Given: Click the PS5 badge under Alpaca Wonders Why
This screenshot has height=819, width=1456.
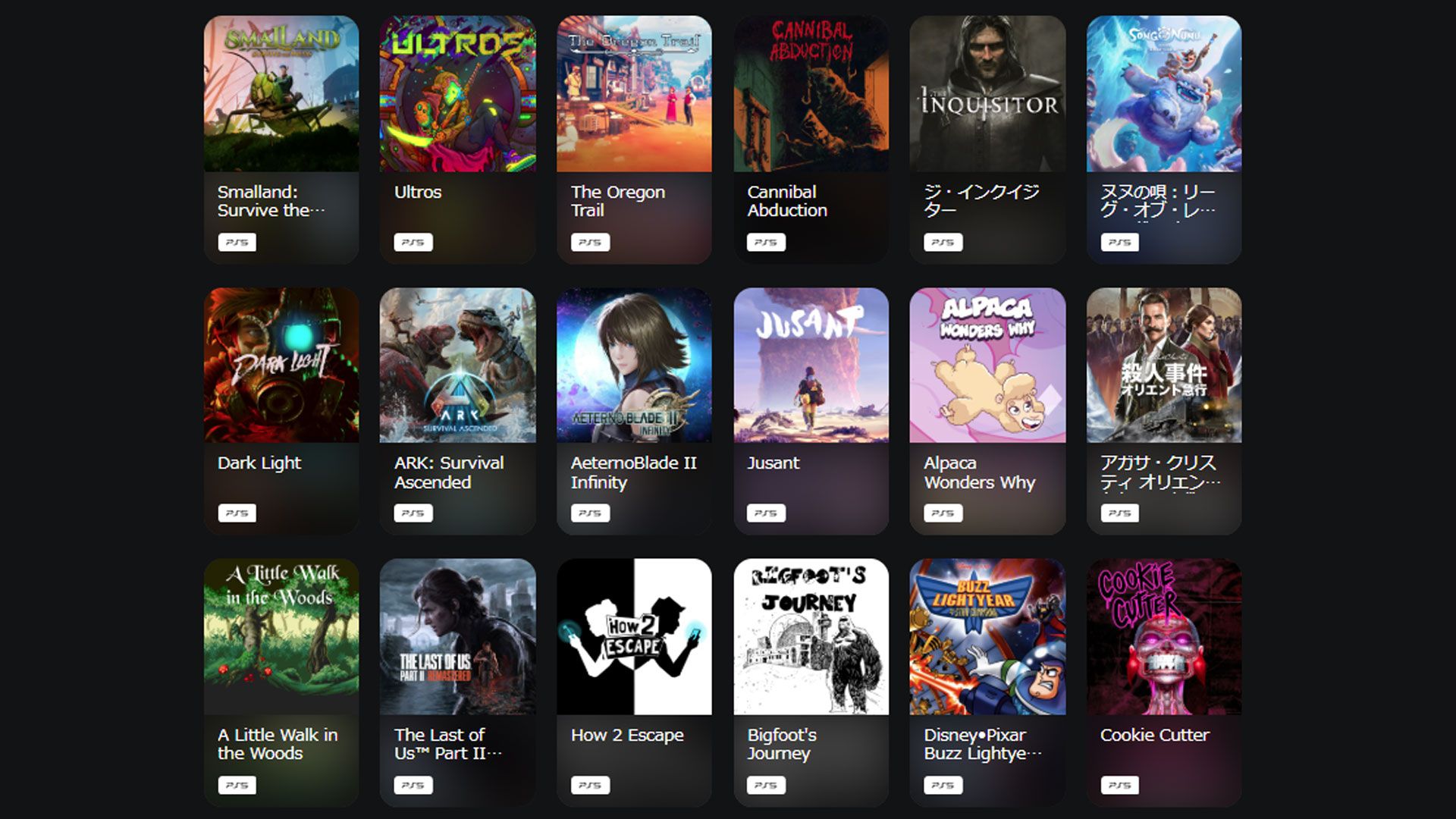Looking at the screenshot, I should [943, 513].
